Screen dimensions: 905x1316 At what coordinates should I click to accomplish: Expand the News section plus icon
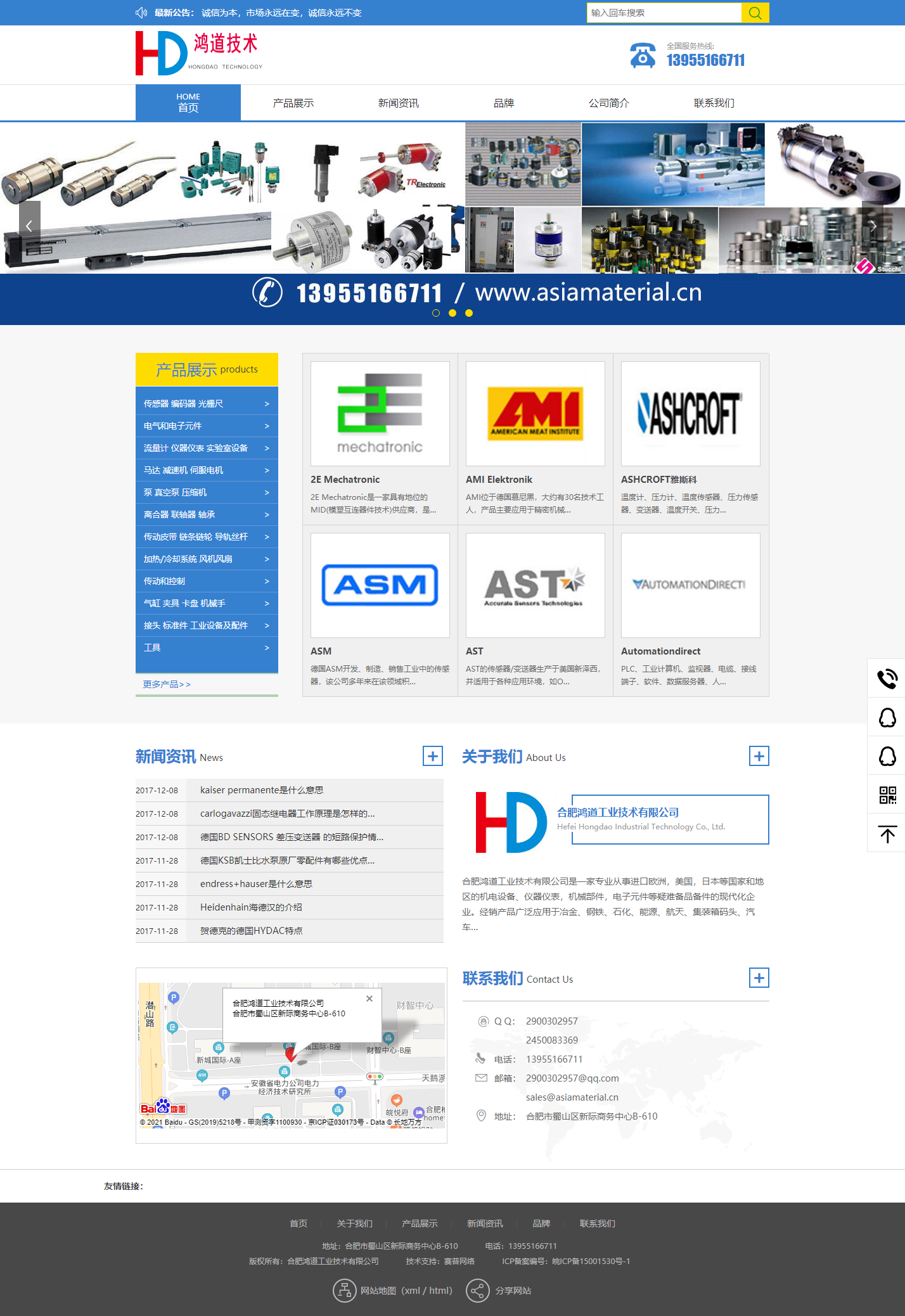tap(433, 756)
